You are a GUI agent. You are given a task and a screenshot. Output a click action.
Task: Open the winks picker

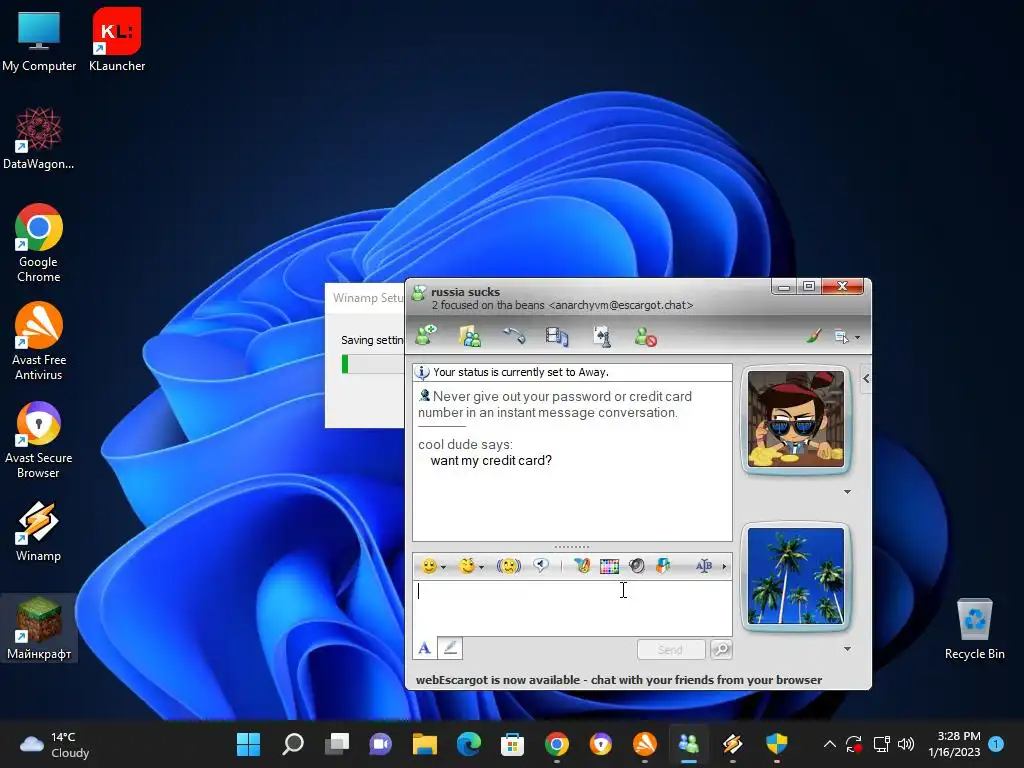point(467,566)
